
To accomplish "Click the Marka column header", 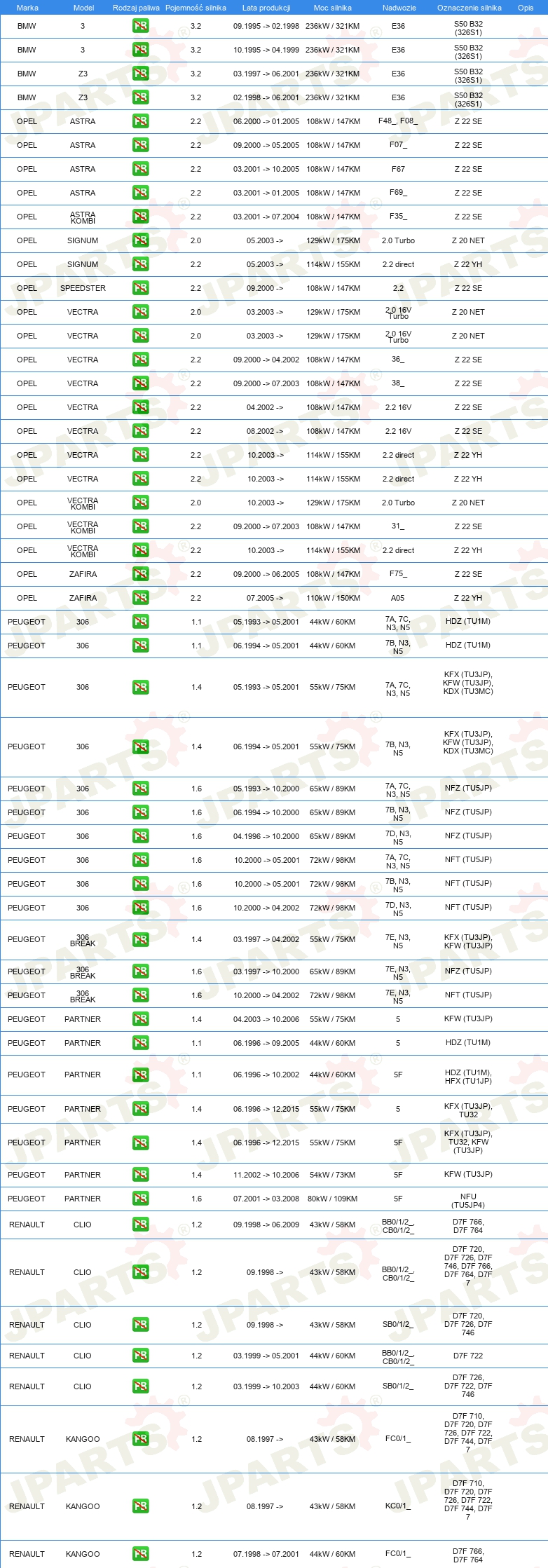I will (27, 8).
